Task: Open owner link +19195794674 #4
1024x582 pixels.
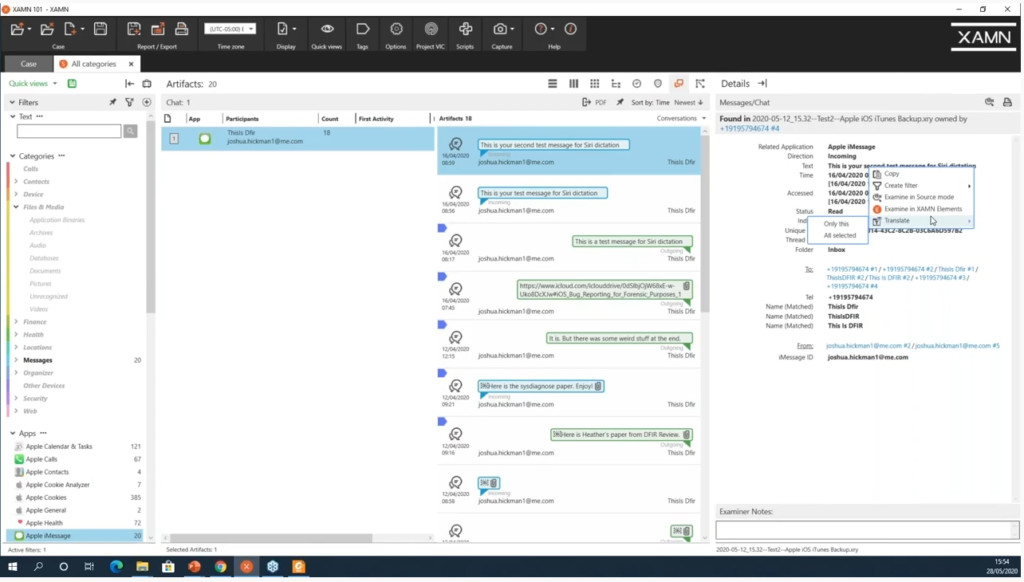Action: [x=749, y=129]
